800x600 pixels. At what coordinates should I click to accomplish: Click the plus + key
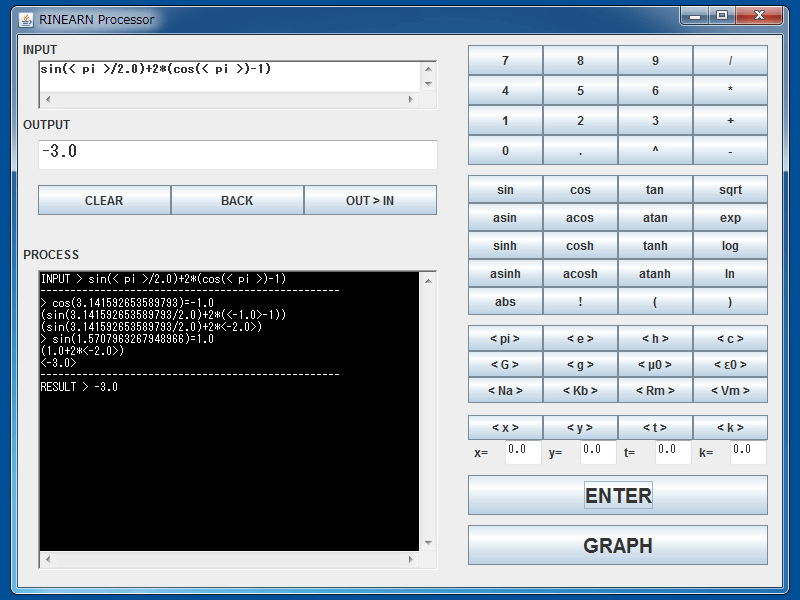tap(730, 121)
